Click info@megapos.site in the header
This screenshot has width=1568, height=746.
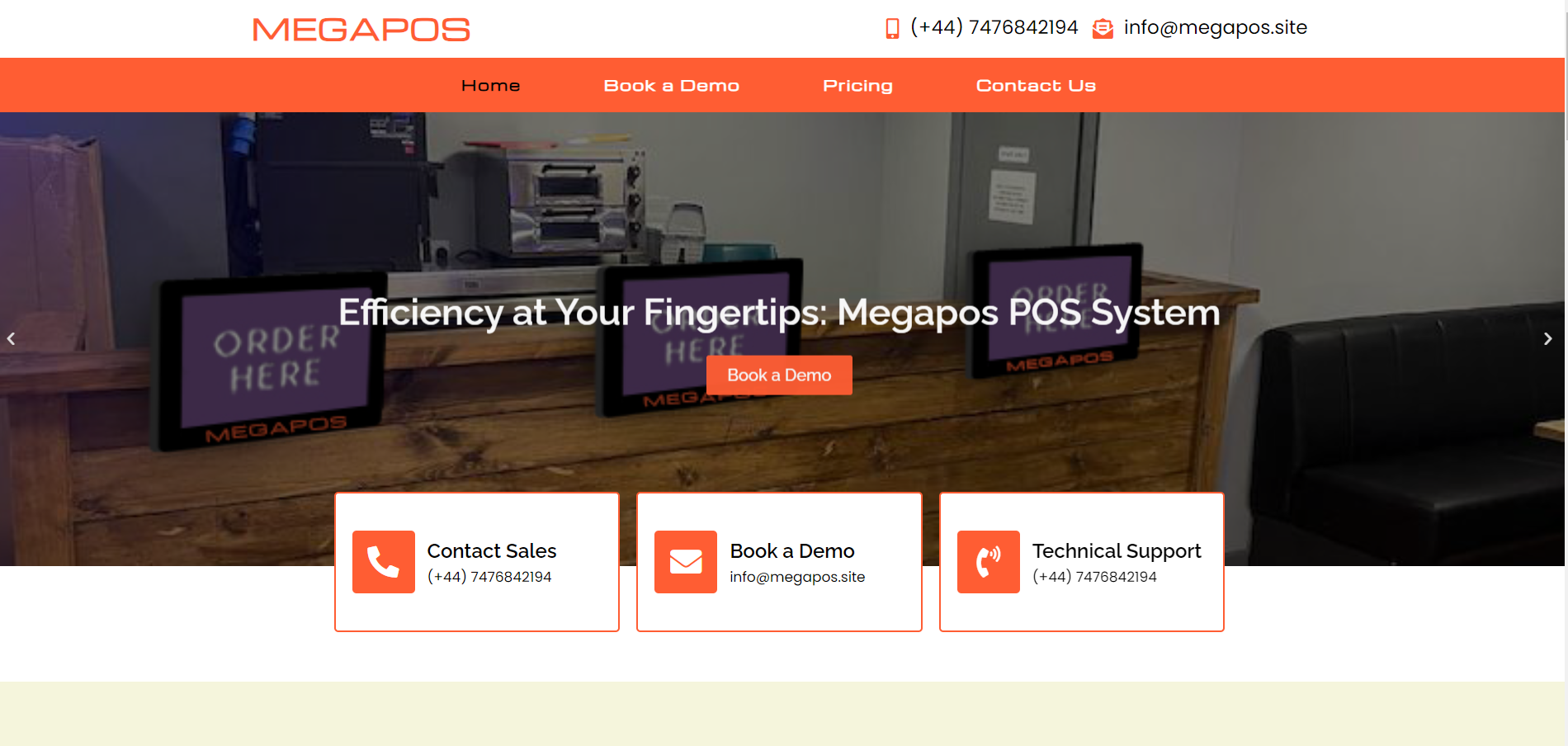[x=1216, y=27]
